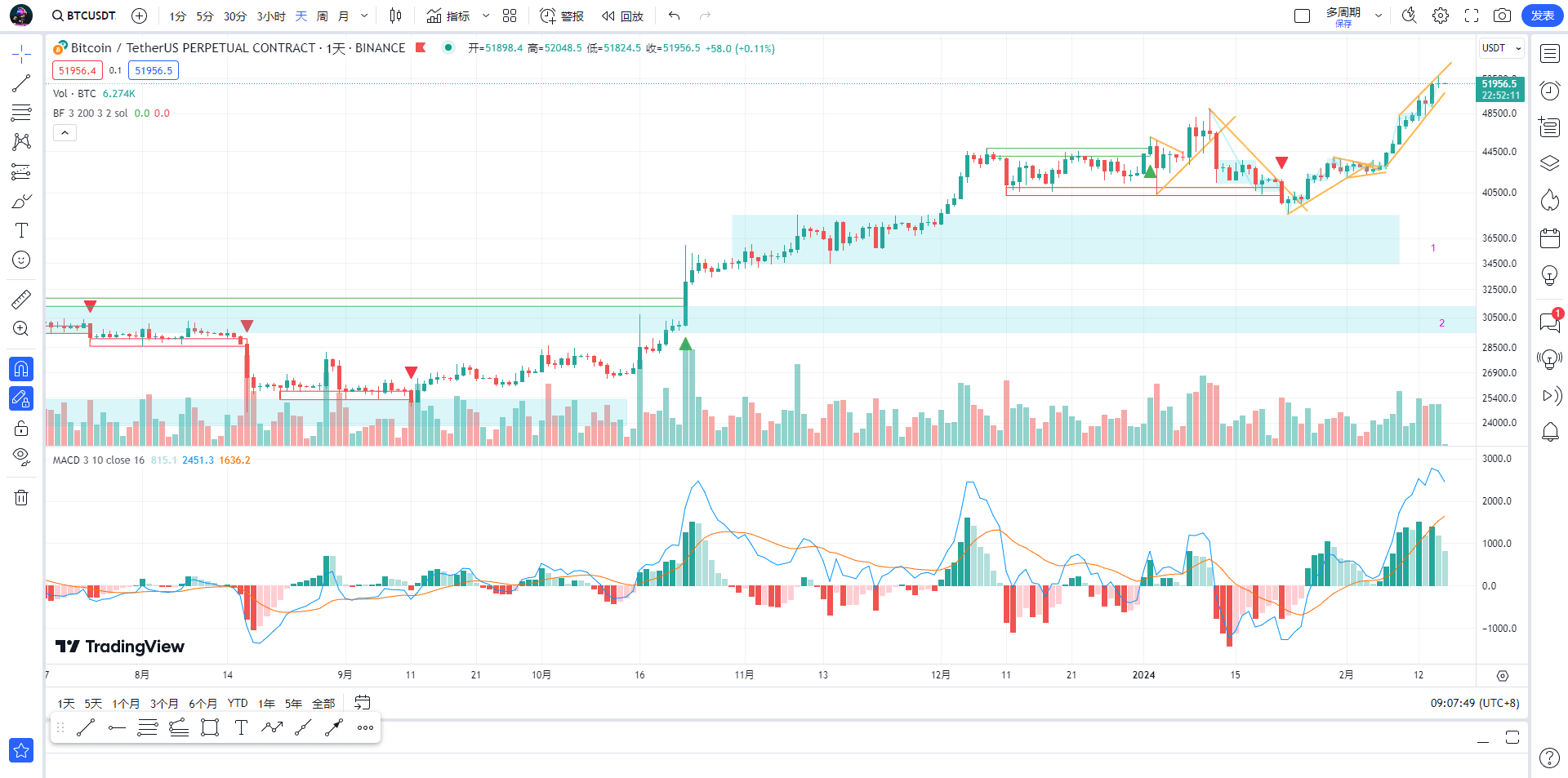The height and width of the screenshot is (778, 1568).
Task: Toggle magnet mode
Action: (21, 369)
